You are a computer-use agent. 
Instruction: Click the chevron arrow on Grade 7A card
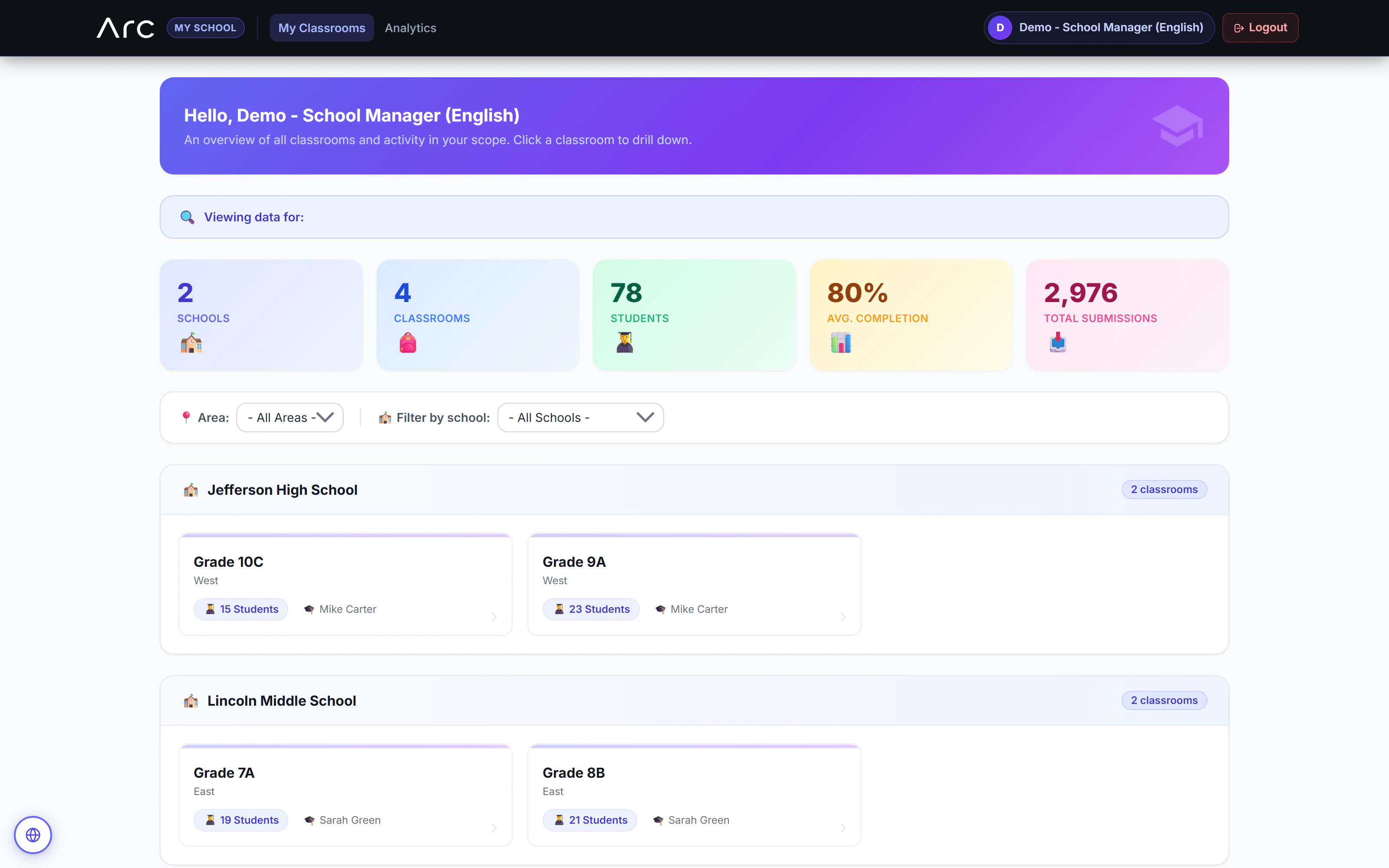(x=494, y=828)
